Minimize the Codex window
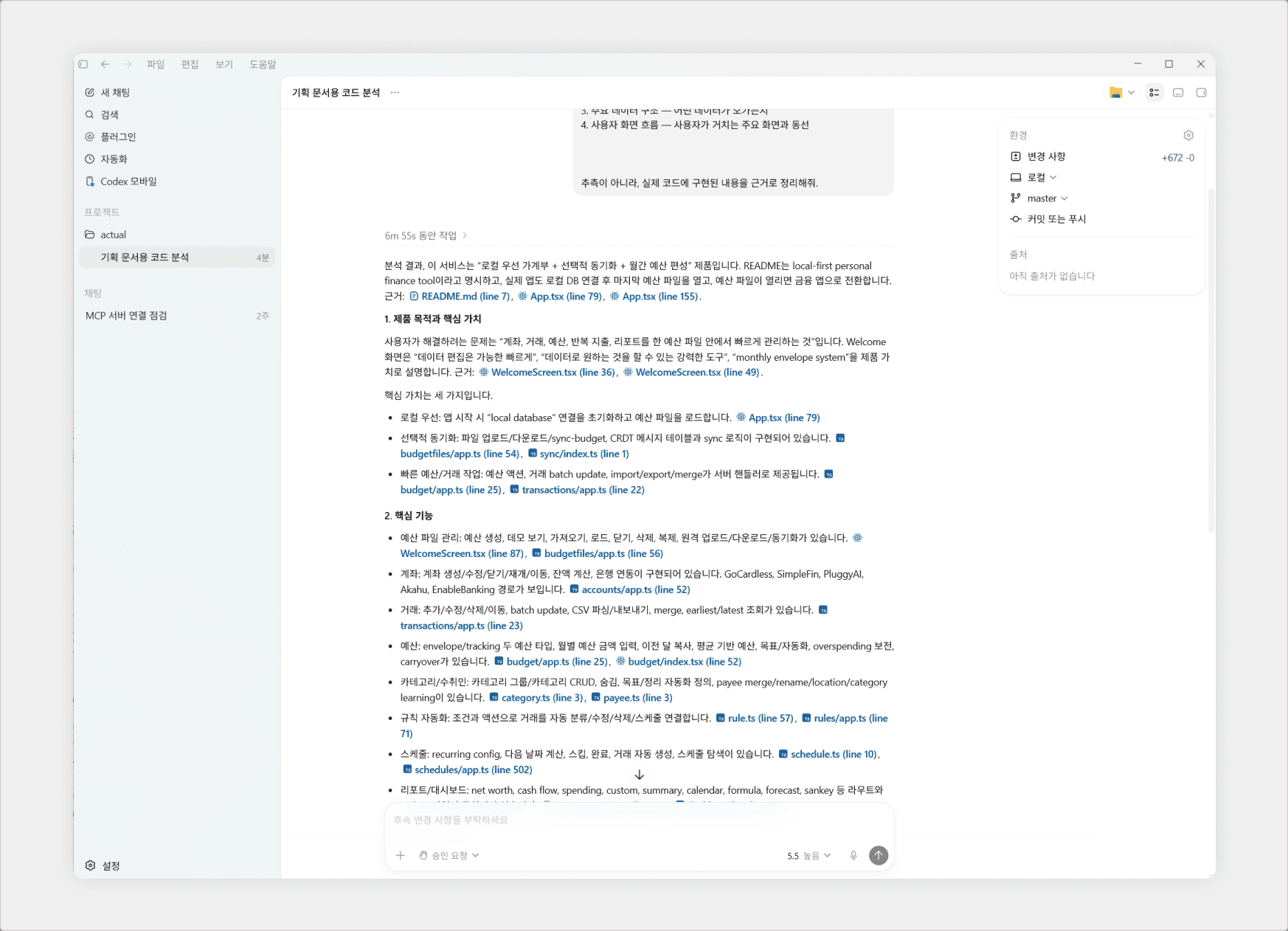 point(1138,64)
